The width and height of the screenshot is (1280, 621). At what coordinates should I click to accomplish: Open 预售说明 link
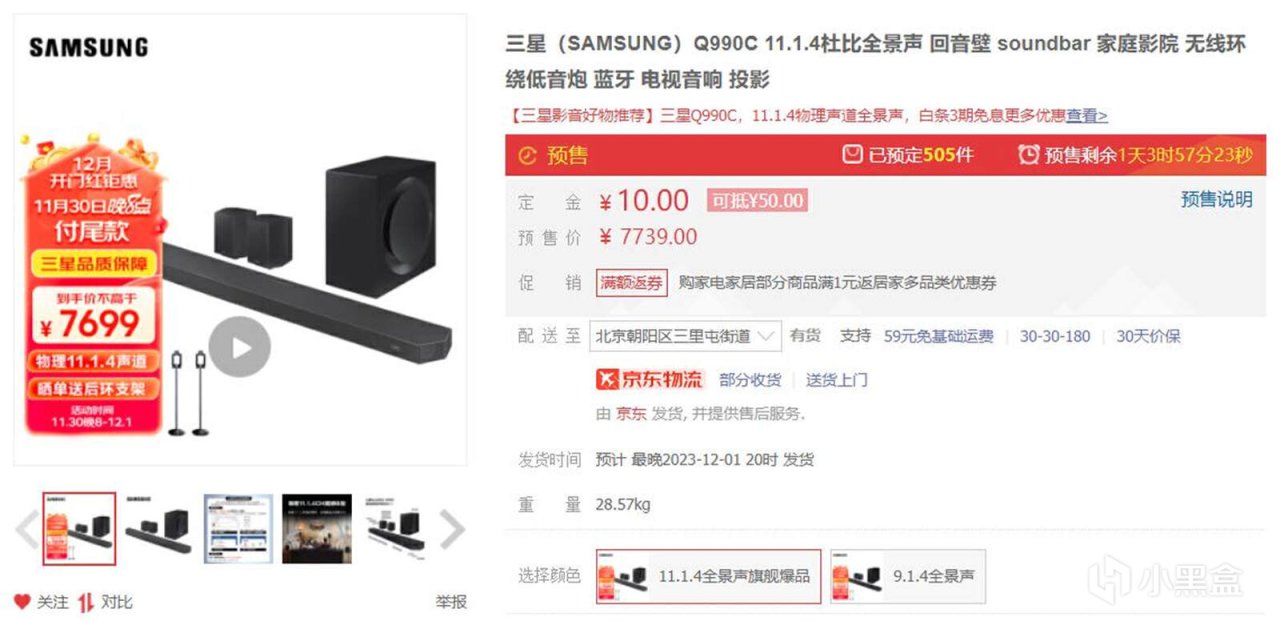click(1216, 199)
